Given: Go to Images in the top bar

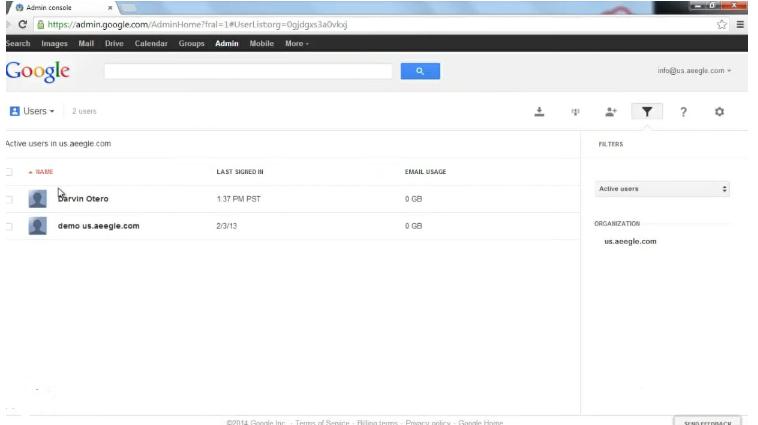Looking at the screenshot, I should pos(54,44).
